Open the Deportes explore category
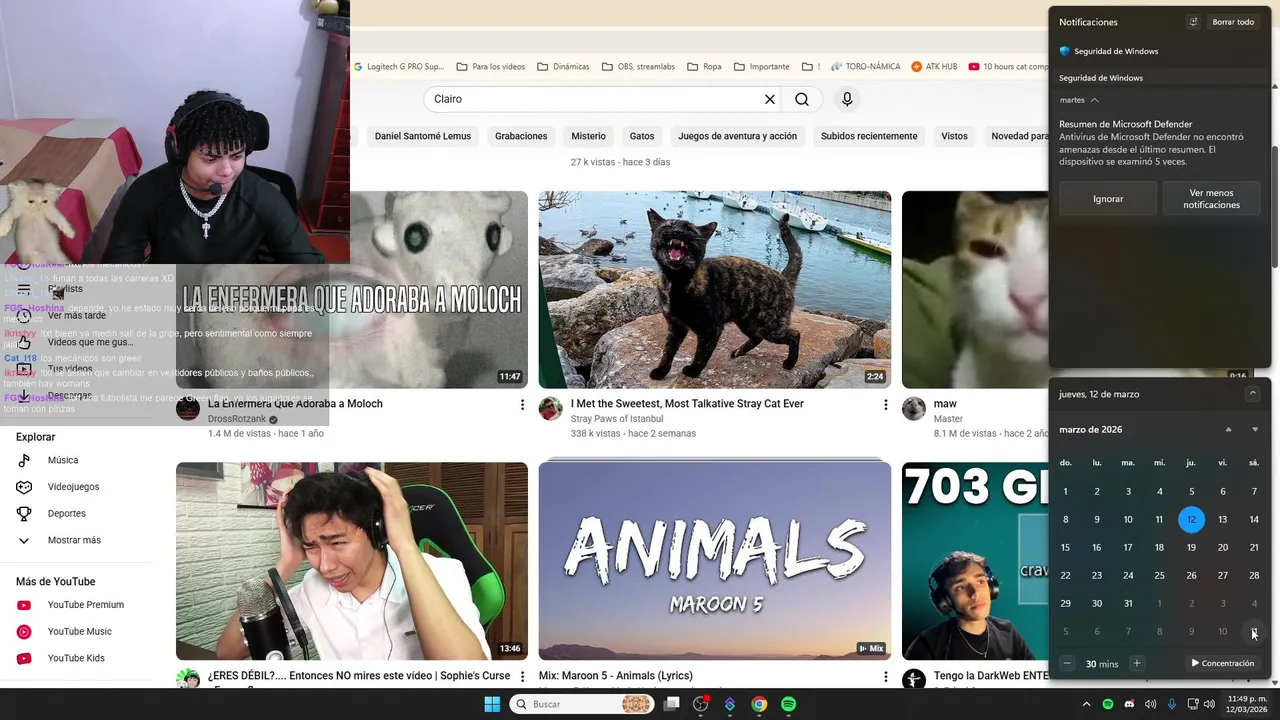This screenshot has width=1280, height=720. (66, 513)
